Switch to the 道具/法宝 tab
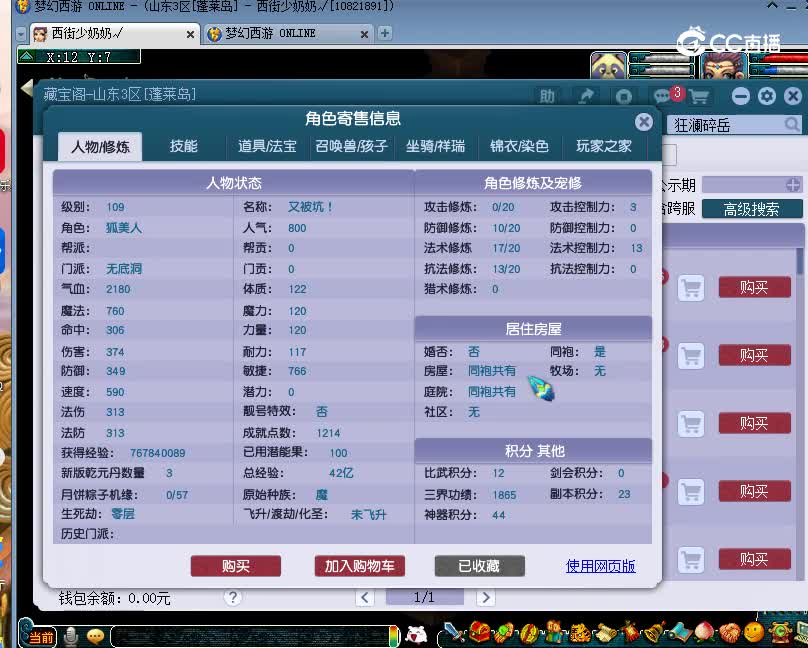Image resolution: width=808 pixels, height=648 pixels. click(x=267, y=146)
